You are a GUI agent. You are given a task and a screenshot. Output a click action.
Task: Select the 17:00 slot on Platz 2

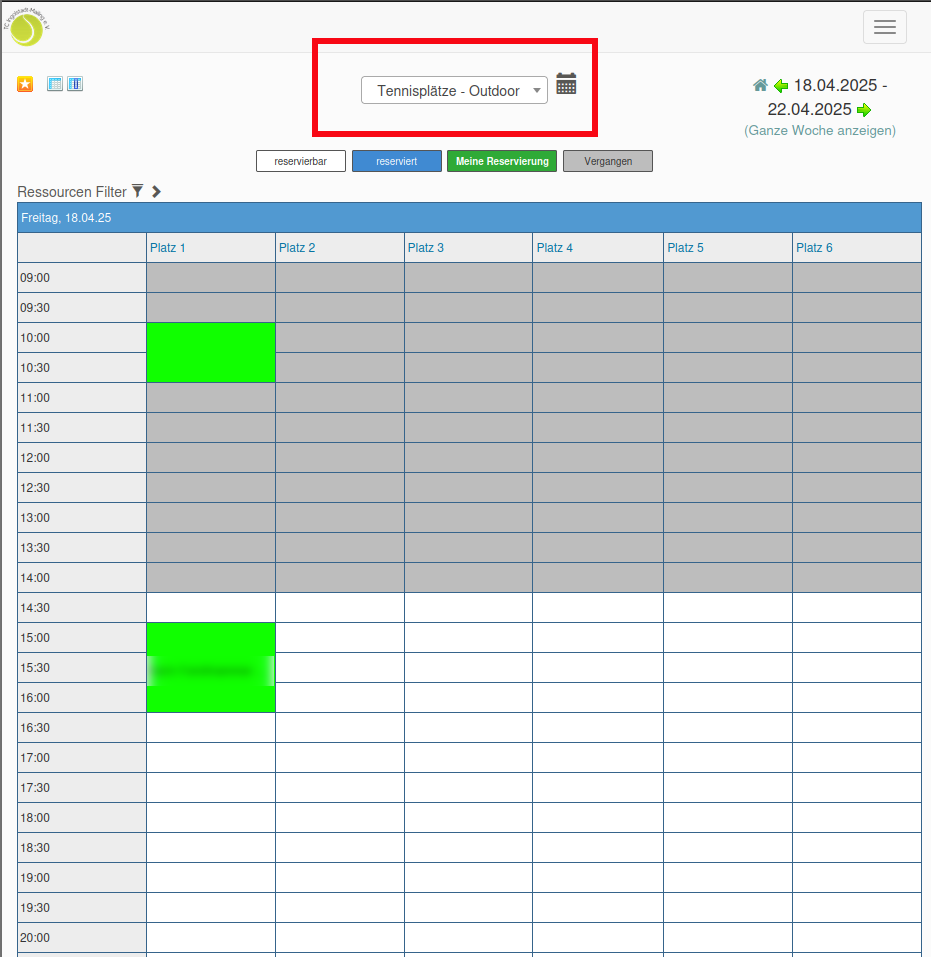tap(340, 757)
